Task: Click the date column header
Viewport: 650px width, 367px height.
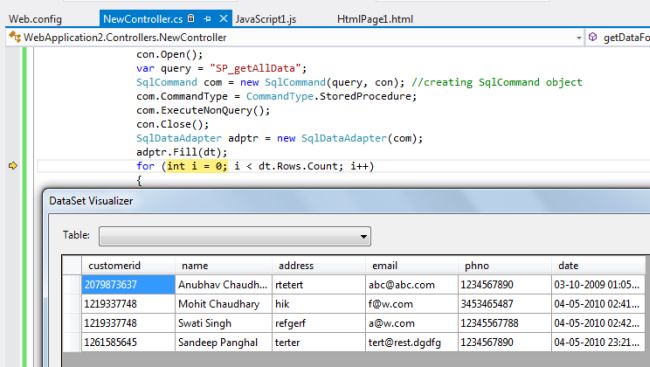Action: tap(599, 265)
